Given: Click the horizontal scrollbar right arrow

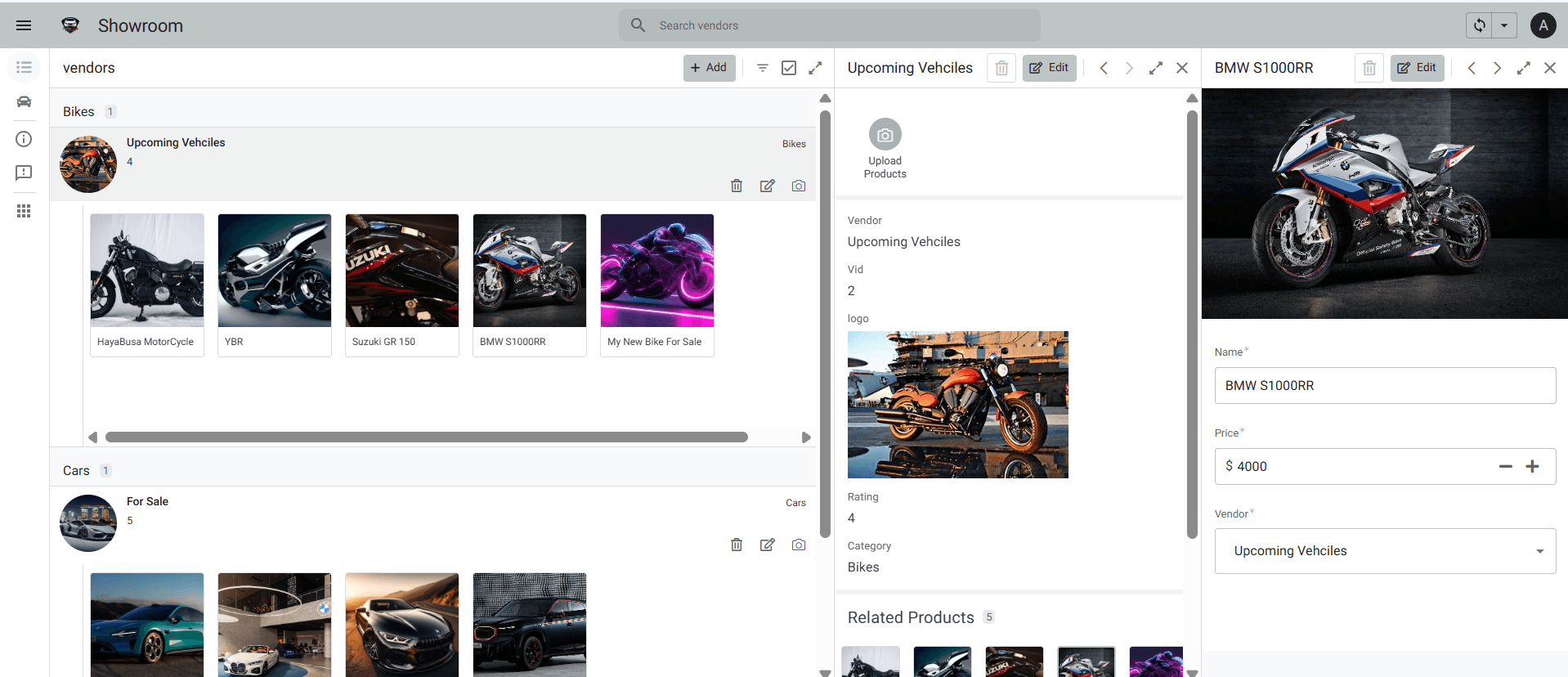Looking at the screenshot, I should 806,437.
